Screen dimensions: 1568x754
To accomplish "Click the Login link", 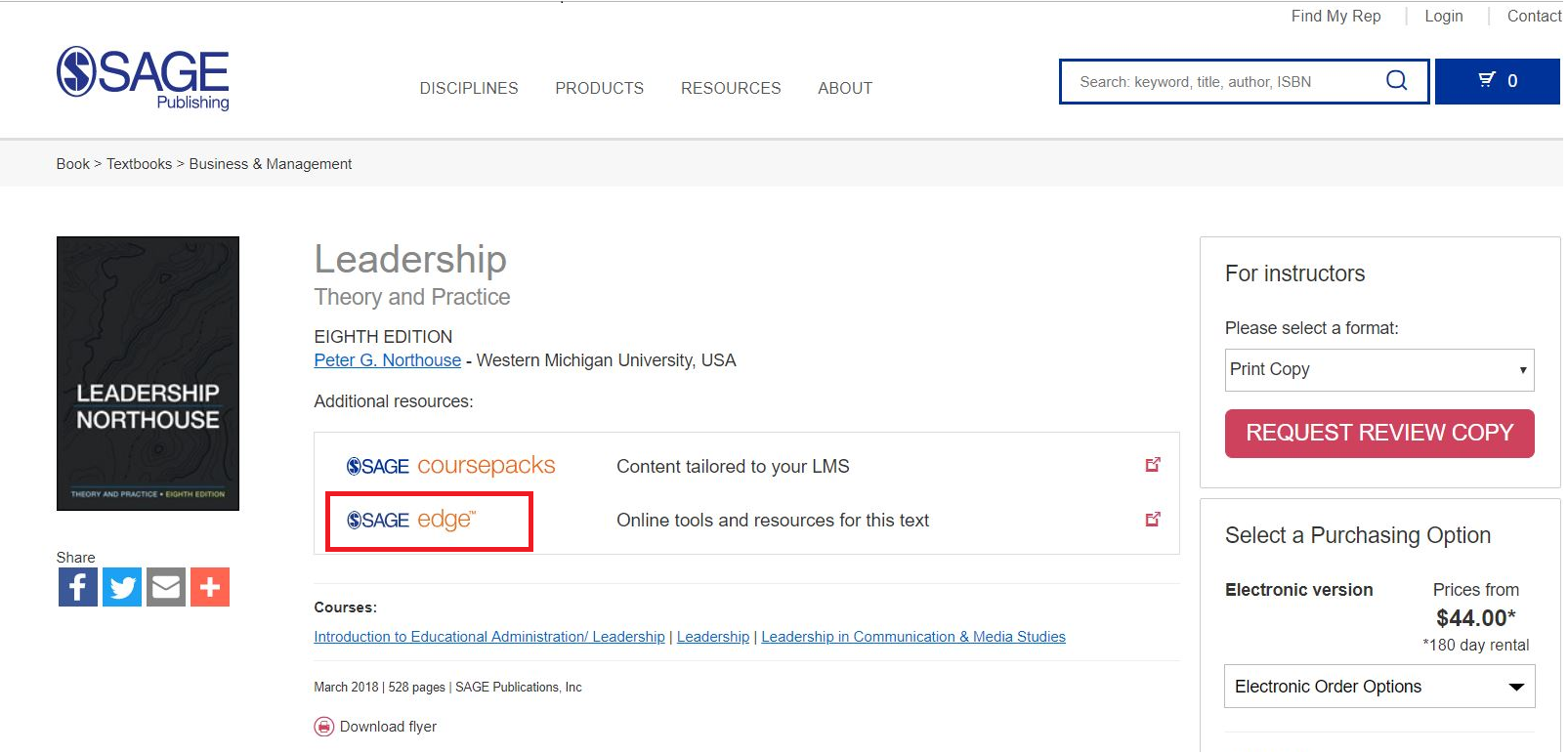I will click(1443, 16).
